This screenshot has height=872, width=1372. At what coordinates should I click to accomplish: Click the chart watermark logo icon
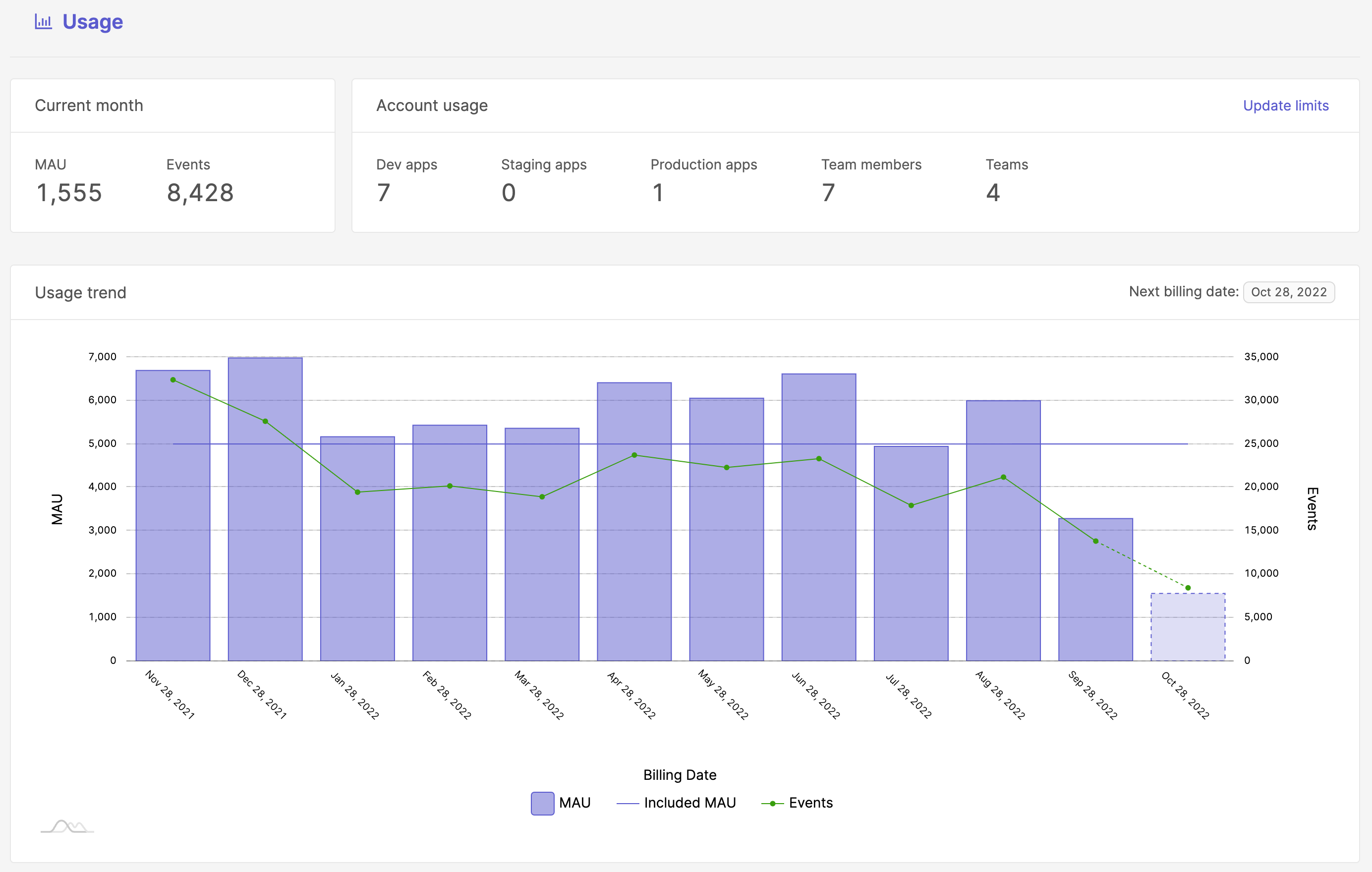(x=67, y=826)
